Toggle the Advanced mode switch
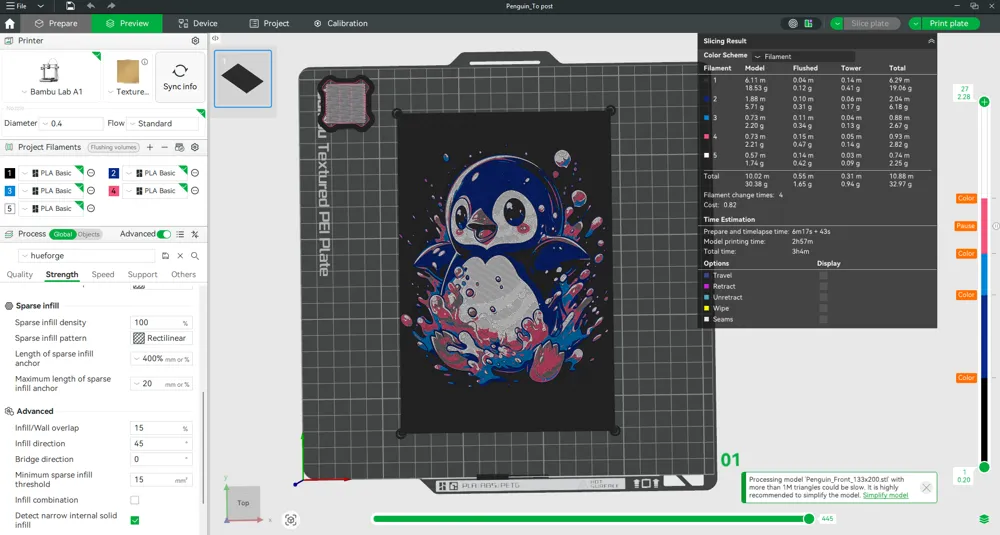This screenshot has width=1000, height=535. click(x=164, y=234)
